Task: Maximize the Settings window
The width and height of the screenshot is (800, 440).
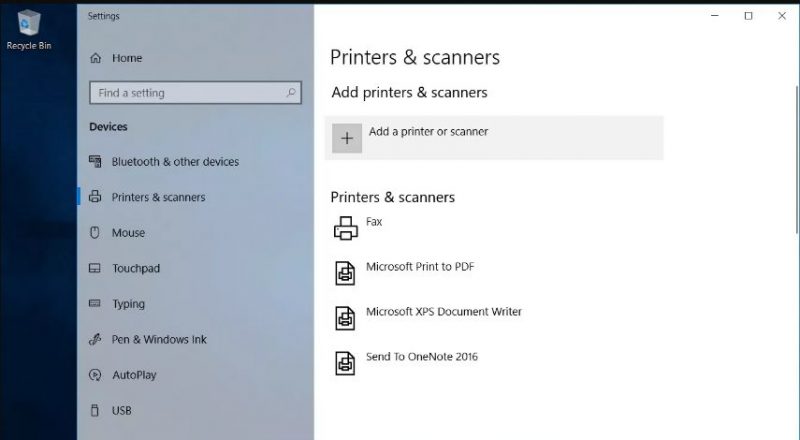Action: click(748, 16)
